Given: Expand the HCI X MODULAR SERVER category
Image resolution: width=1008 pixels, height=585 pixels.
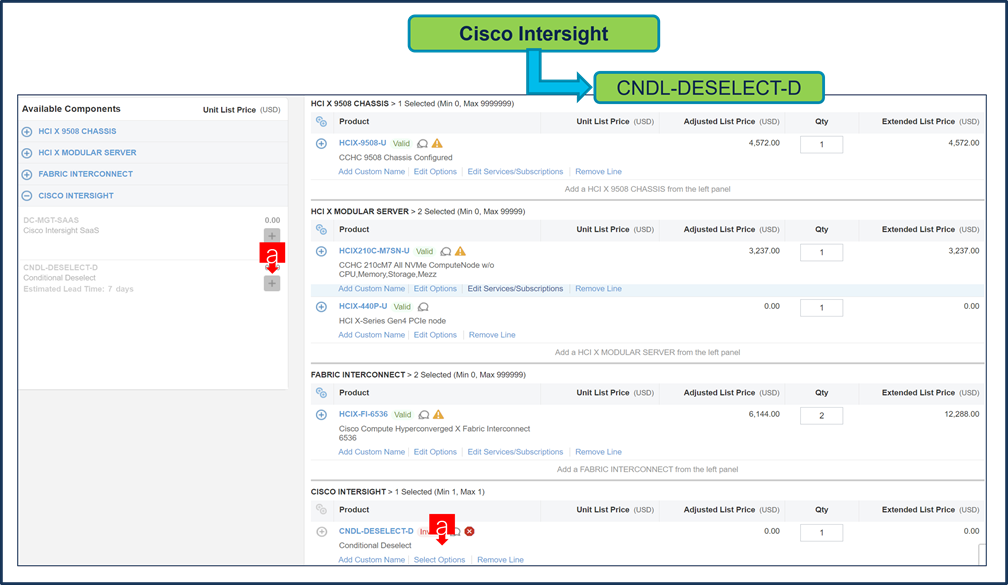Looking at the screenshot, I should click(27, 153).
